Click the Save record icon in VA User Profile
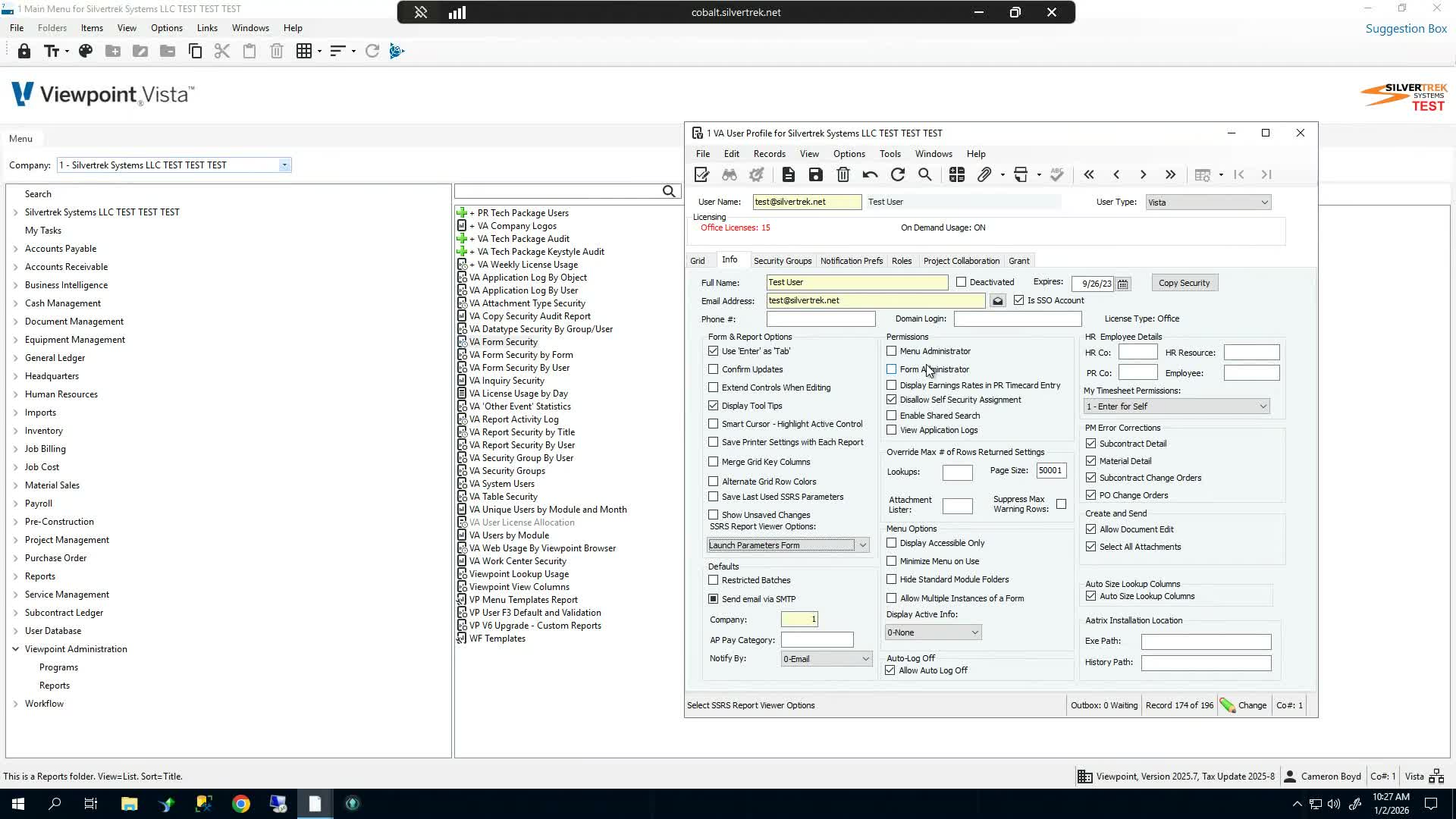Viewport: 1456px width, 819px height. [x=816, y=175]
